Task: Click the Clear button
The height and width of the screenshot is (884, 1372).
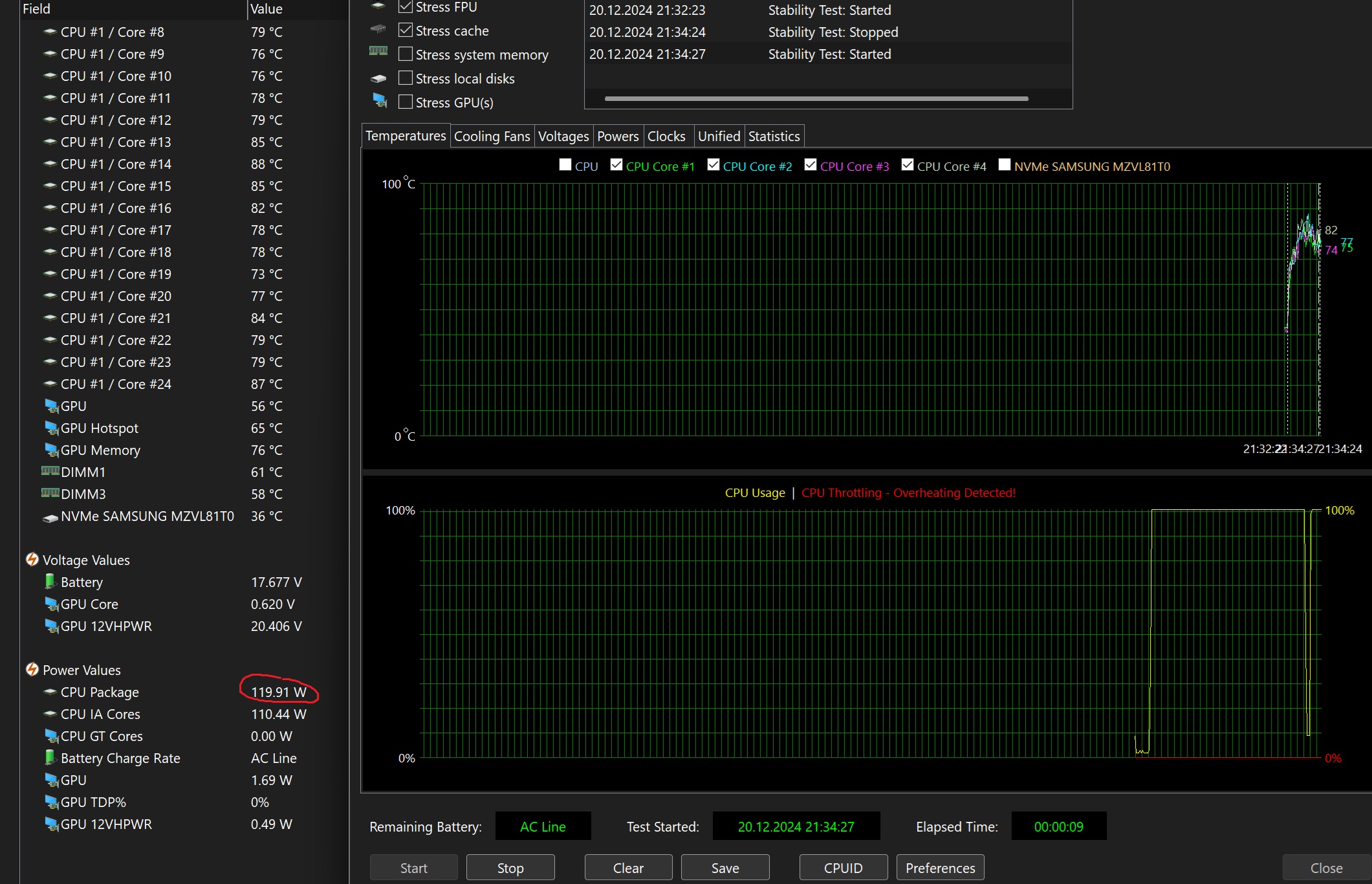Action: click(x=628, y=867)
